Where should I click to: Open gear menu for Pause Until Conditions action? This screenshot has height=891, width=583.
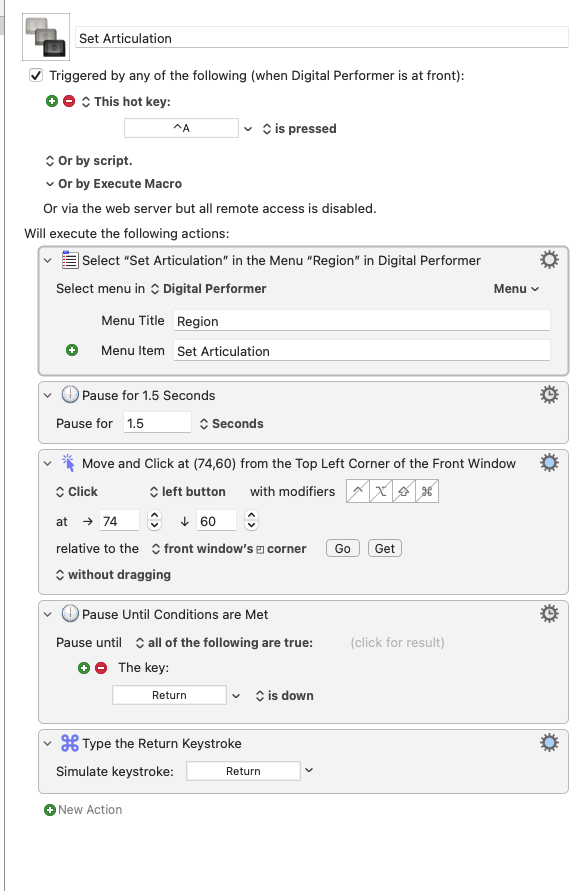tap(549, 614)
